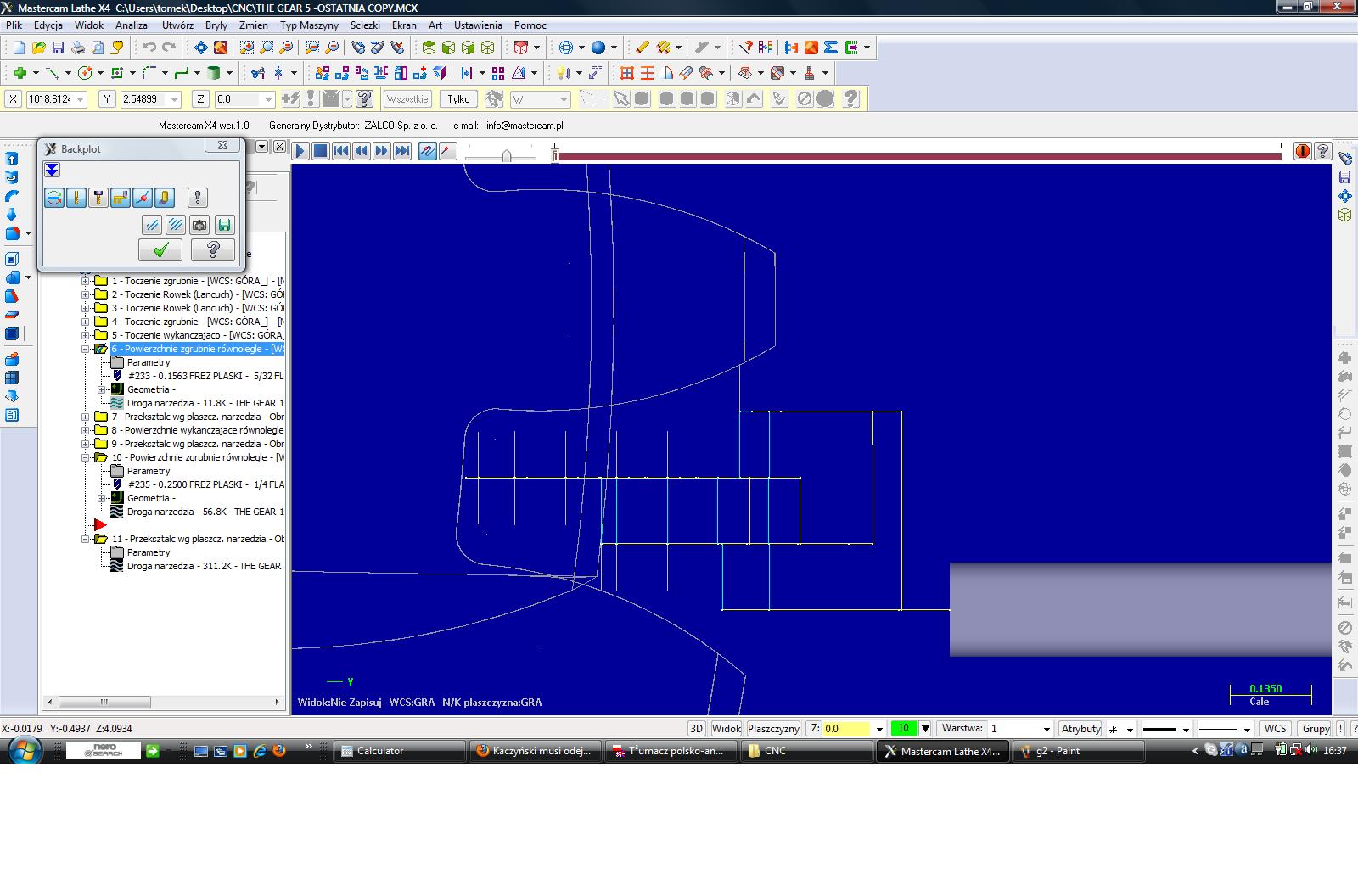Viewport: 1358px width, 896px height.
Task: Select the isometric view green cube icon
Action: [429, 48]
